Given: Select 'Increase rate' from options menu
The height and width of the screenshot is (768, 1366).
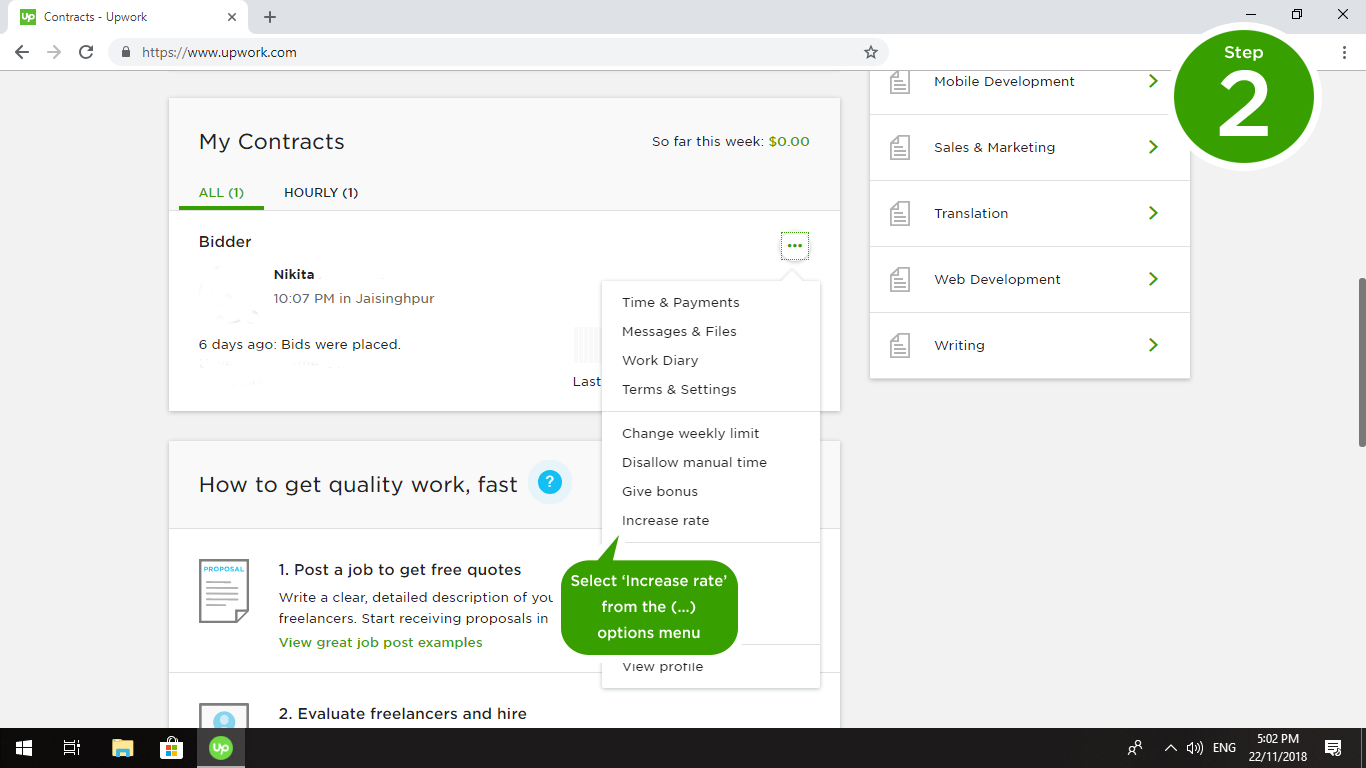Looking at the screenshot, I should [x=665, y=520].
